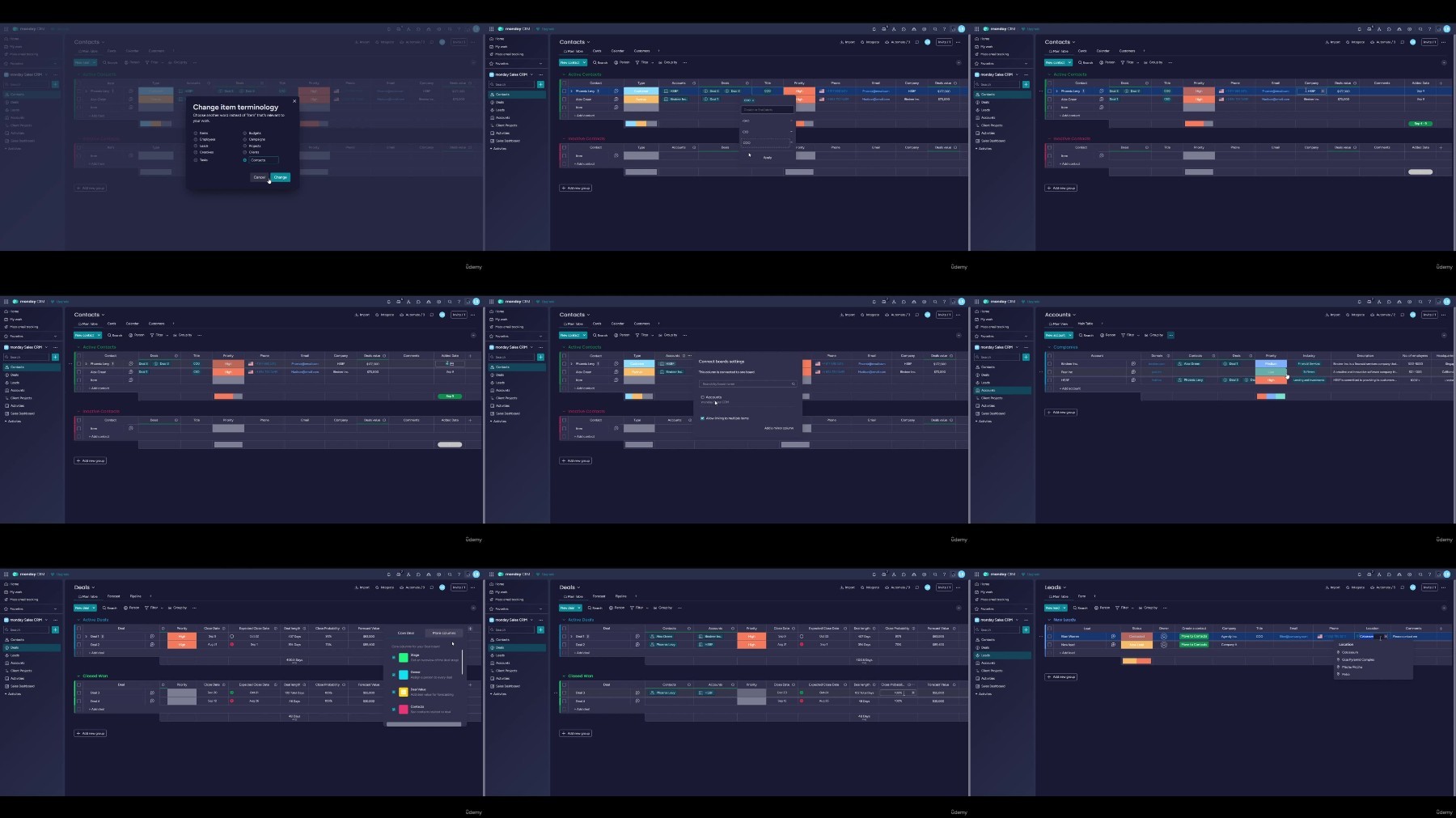Screen dimensions: 1456x818
Task: Open board three-dot menu on Accounts board header
Action: (1444, 315)
